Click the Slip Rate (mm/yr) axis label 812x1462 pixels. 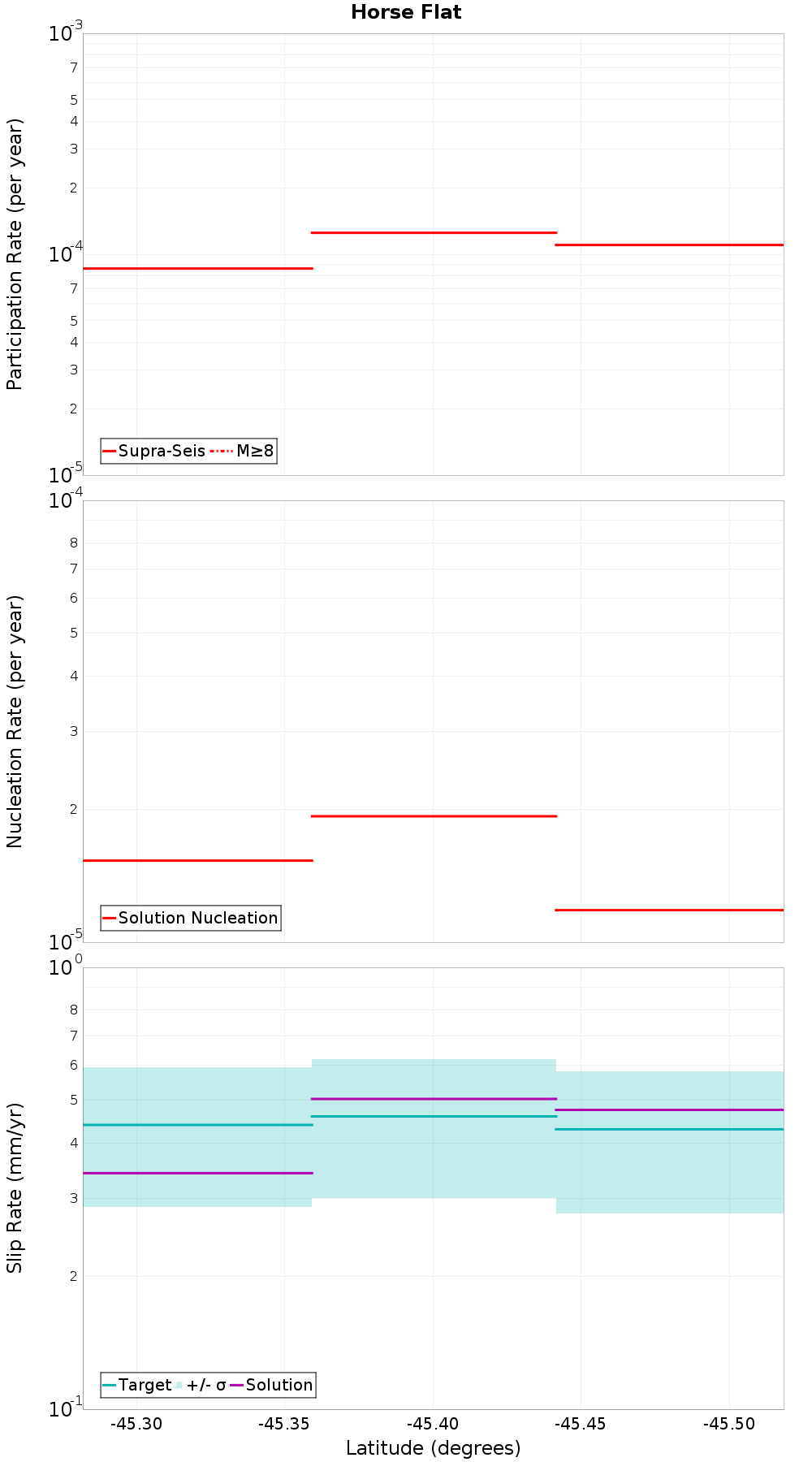pyautogui.click(x=15, y=1187)
